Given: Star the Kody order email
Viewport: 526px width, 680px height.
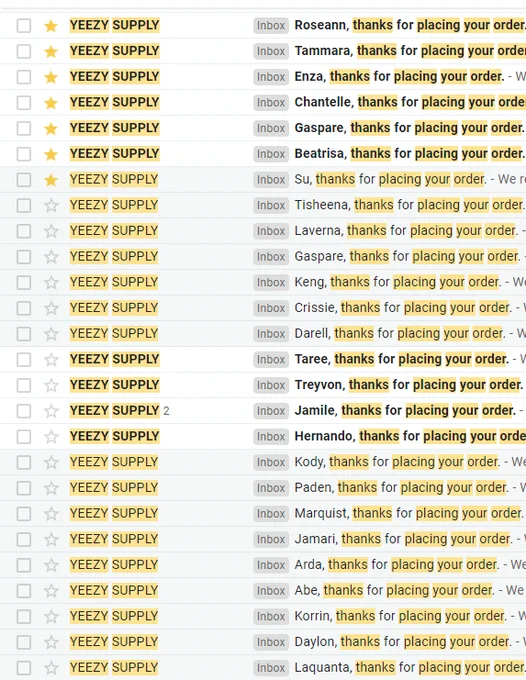Looking at the screenshot, I should pos(51,462).
